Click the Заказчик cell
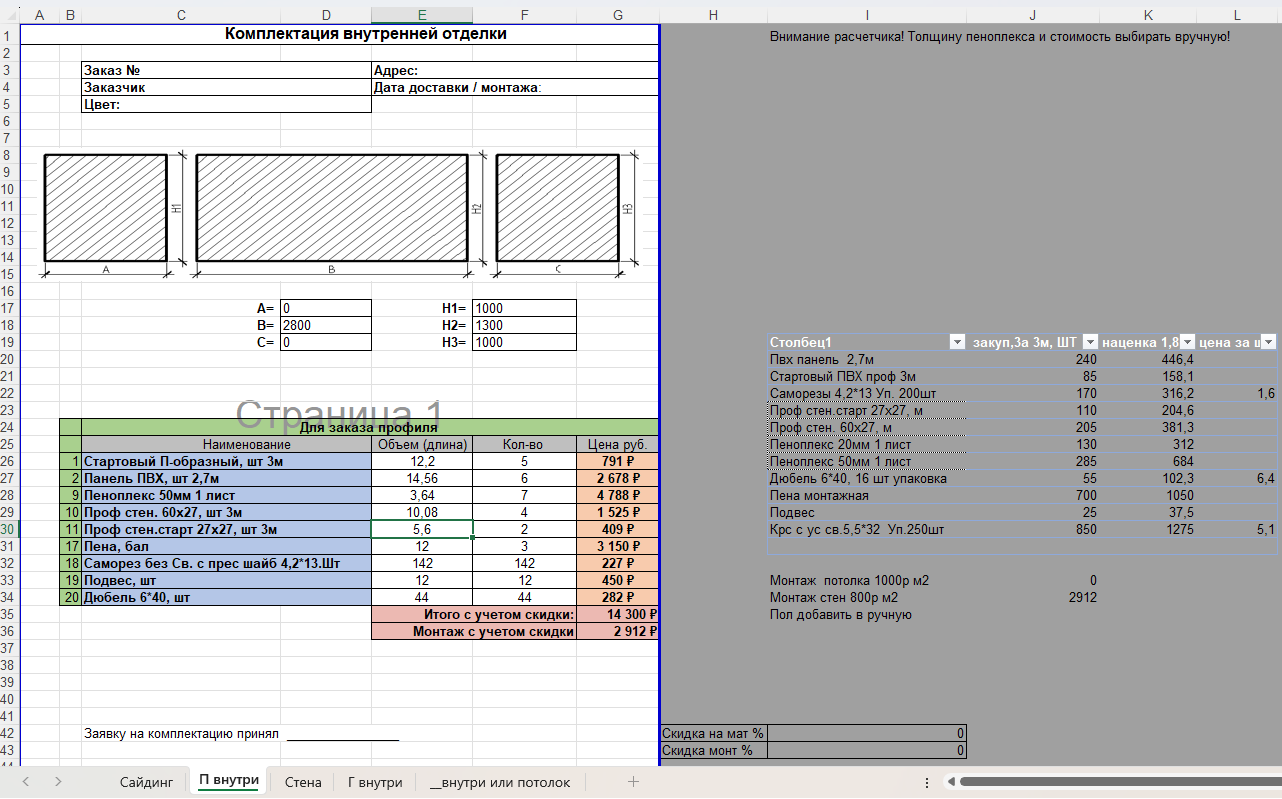 (226, 87)
